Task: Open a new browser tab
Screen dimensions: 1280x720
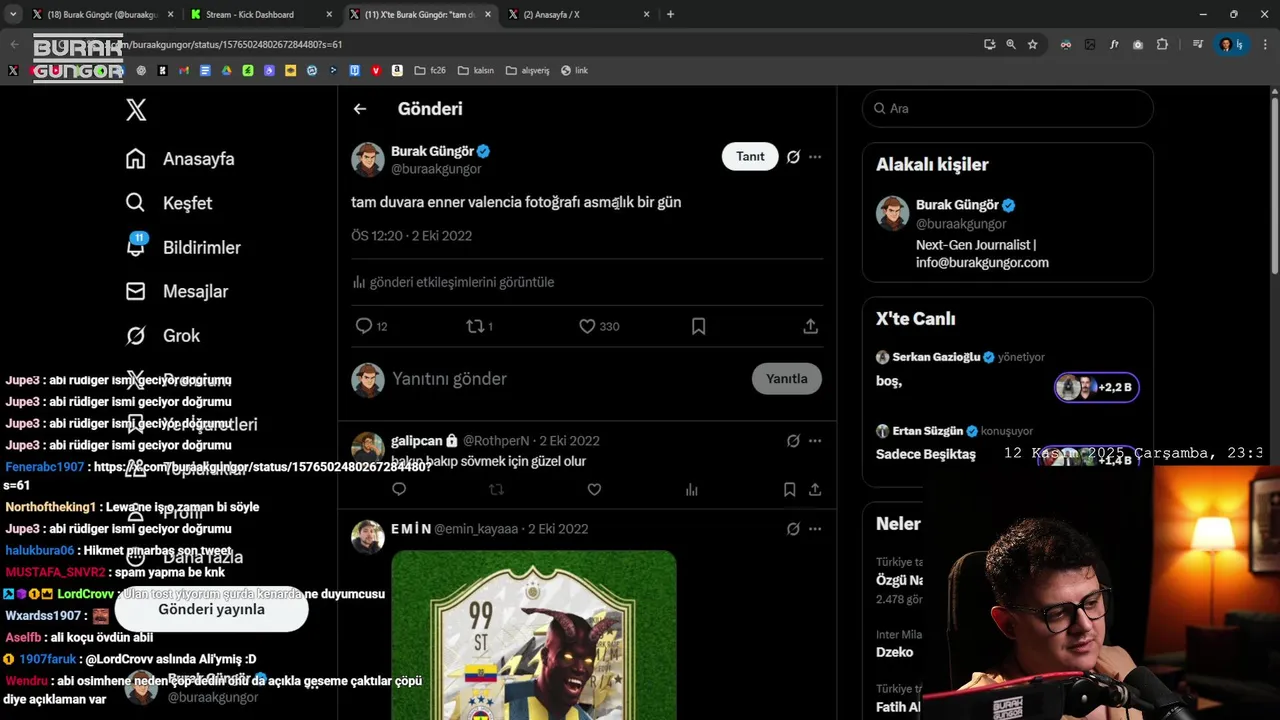Action: [670, 15]
